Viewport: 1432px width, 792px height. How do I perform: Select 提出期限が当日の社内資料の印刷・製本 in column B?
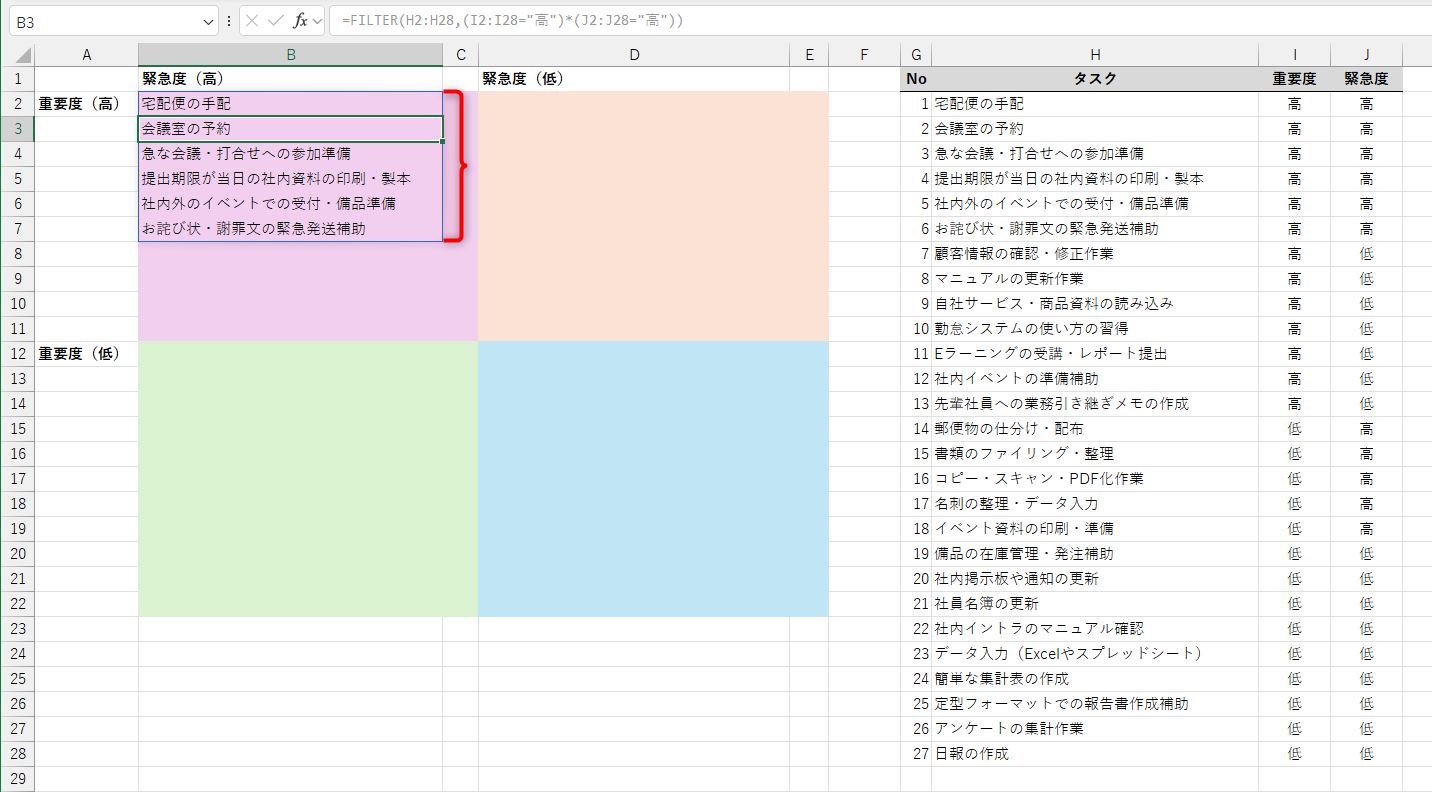point(291,179)
